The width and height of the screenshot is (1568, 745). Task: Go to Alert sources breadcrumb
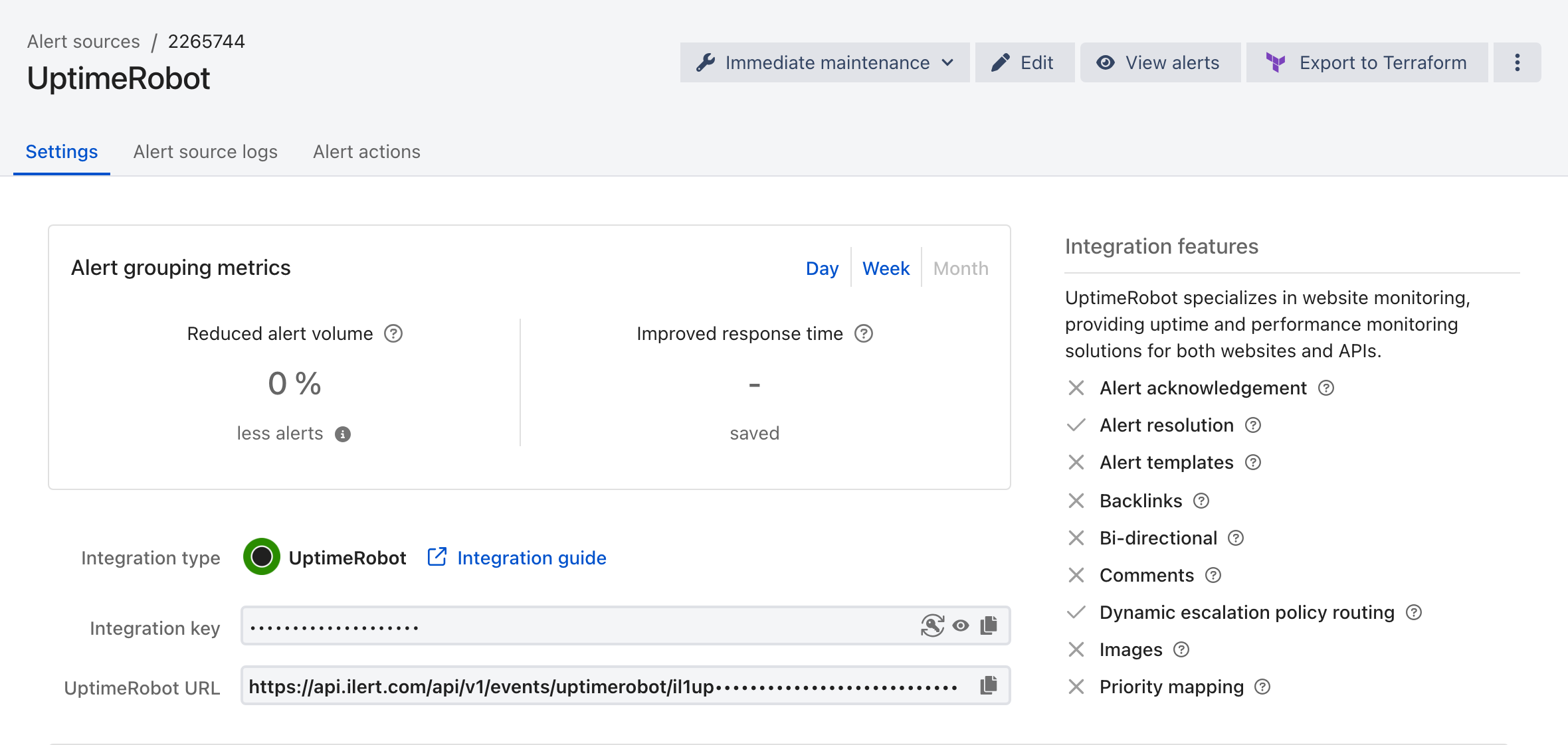84,41
